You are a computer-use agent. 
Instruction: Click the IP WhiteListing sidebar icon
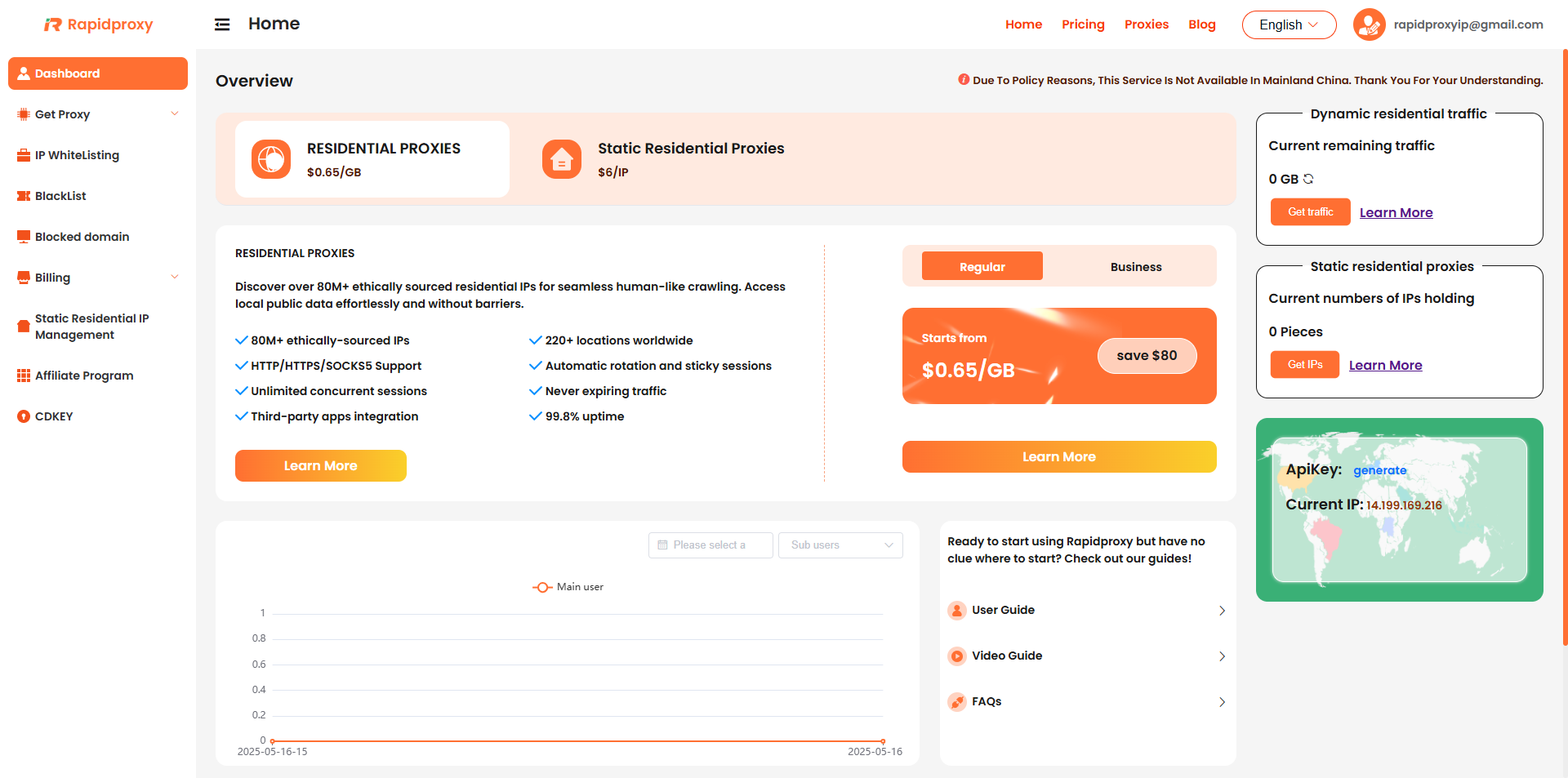click(24, 155)
